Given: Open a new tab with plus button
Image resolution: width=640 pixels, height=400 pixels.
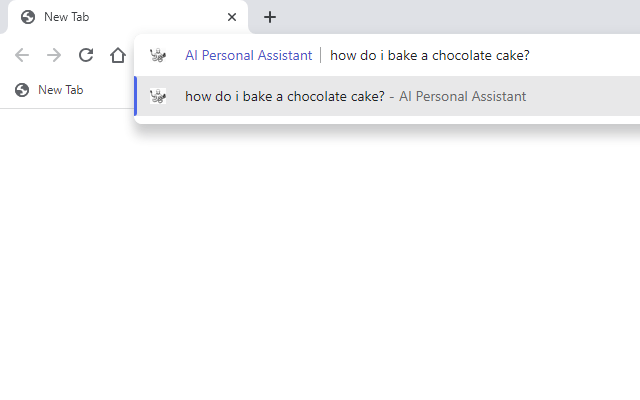Looking at the screenshot, I should 270,17.
